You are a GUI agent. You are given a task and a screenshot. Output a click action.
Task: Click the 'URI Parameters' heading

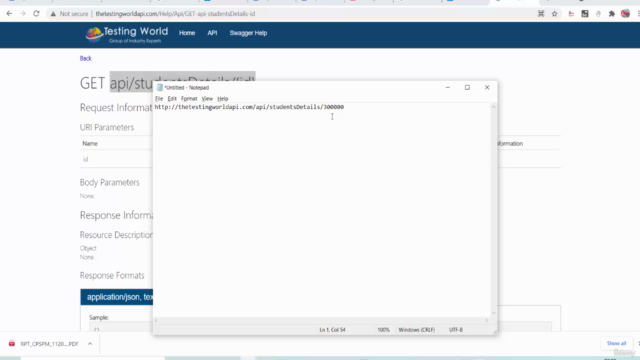pos(107,127)
